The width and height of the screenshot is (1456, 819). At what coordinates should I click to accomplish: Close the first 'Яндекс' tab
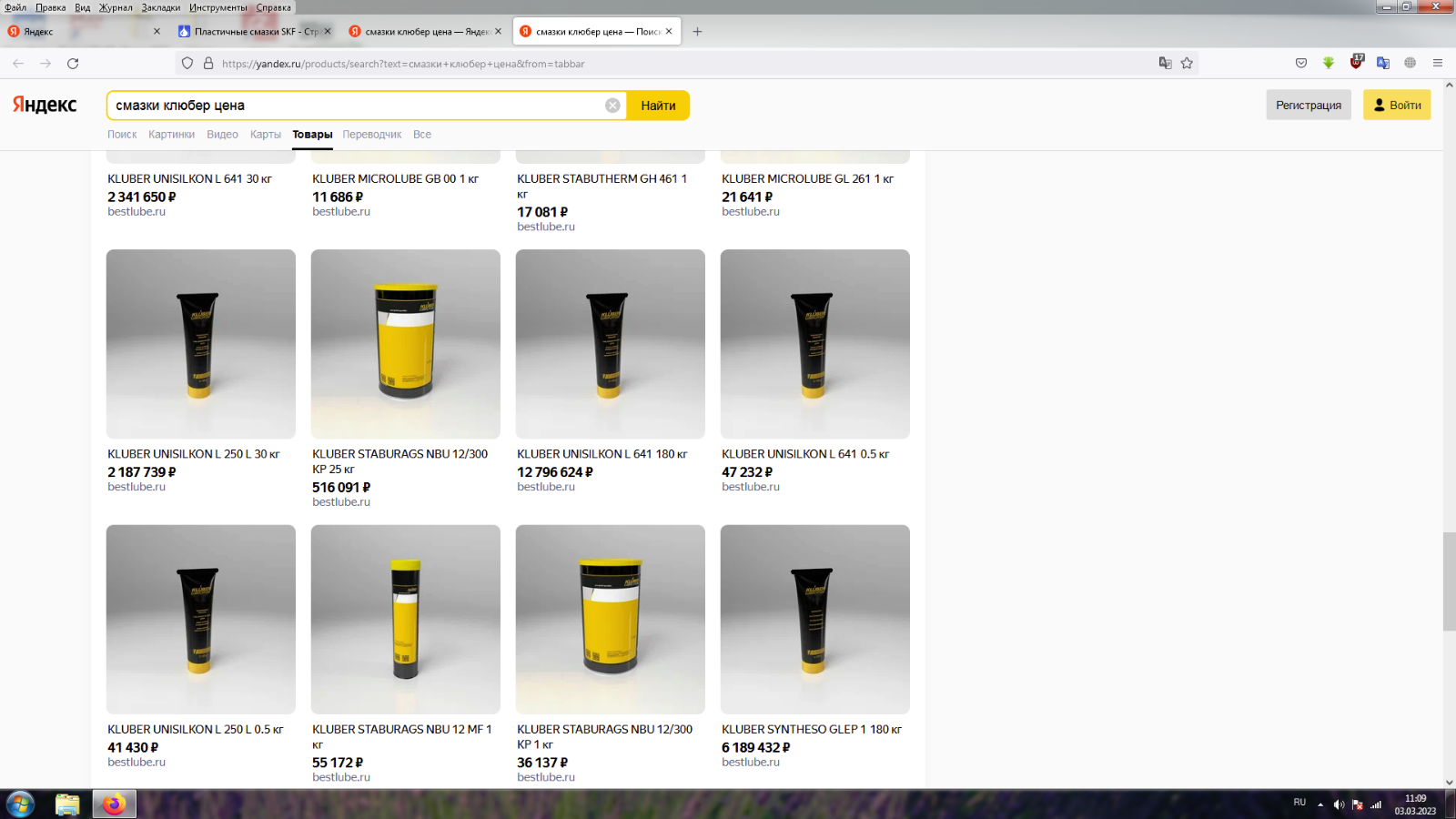[x=157, y=31]
